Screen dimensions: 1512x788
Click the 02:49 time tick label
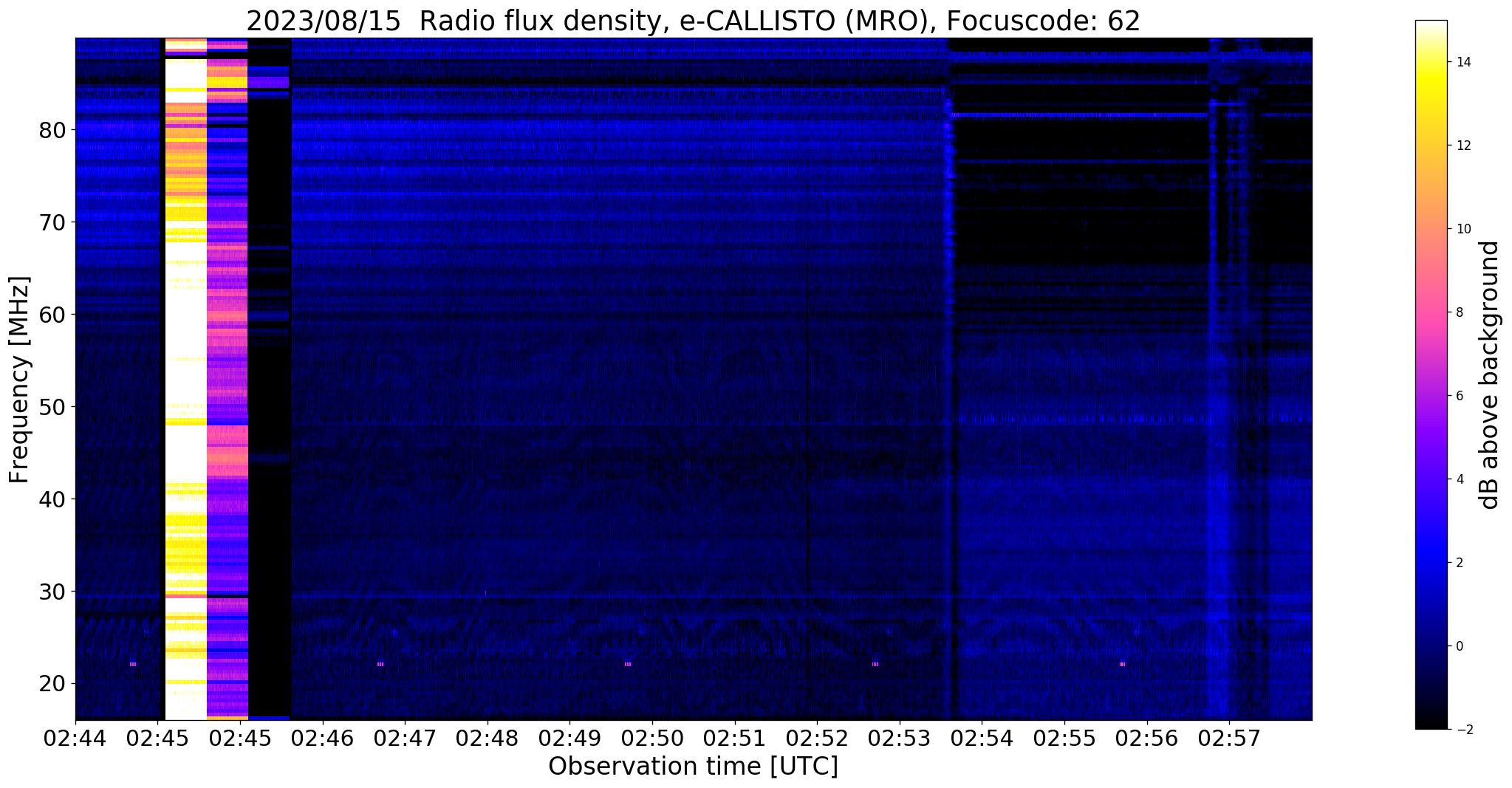569,738
